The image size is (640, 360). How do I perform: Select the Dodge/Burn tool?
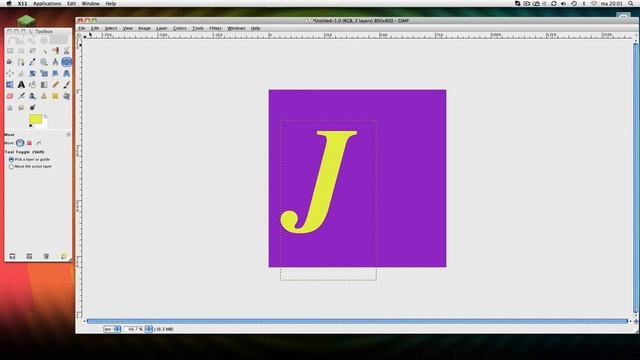[x=33, y=108]
